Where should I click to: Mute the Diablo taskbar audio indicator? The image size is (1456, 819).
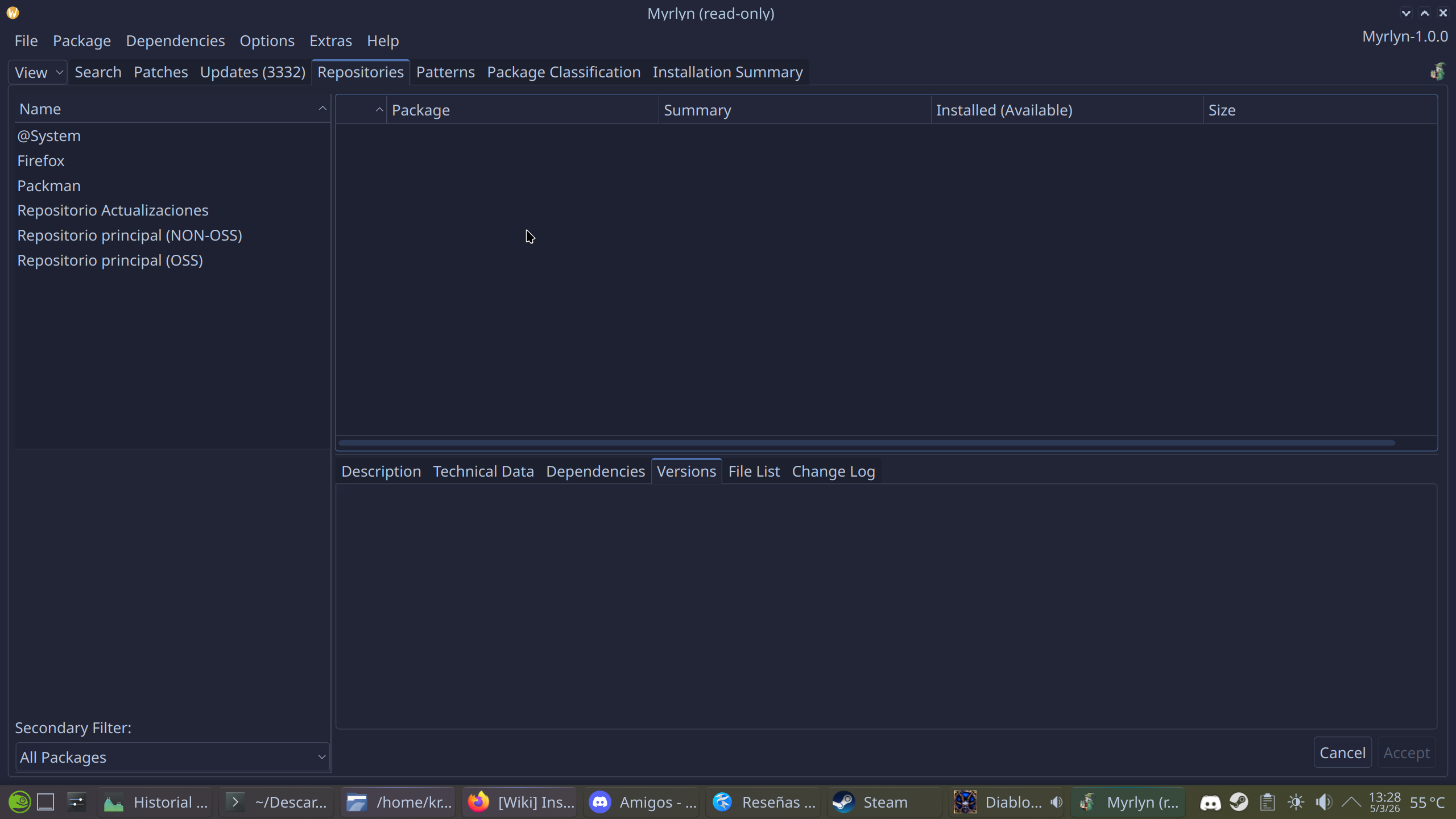[x=1056, y=802]
